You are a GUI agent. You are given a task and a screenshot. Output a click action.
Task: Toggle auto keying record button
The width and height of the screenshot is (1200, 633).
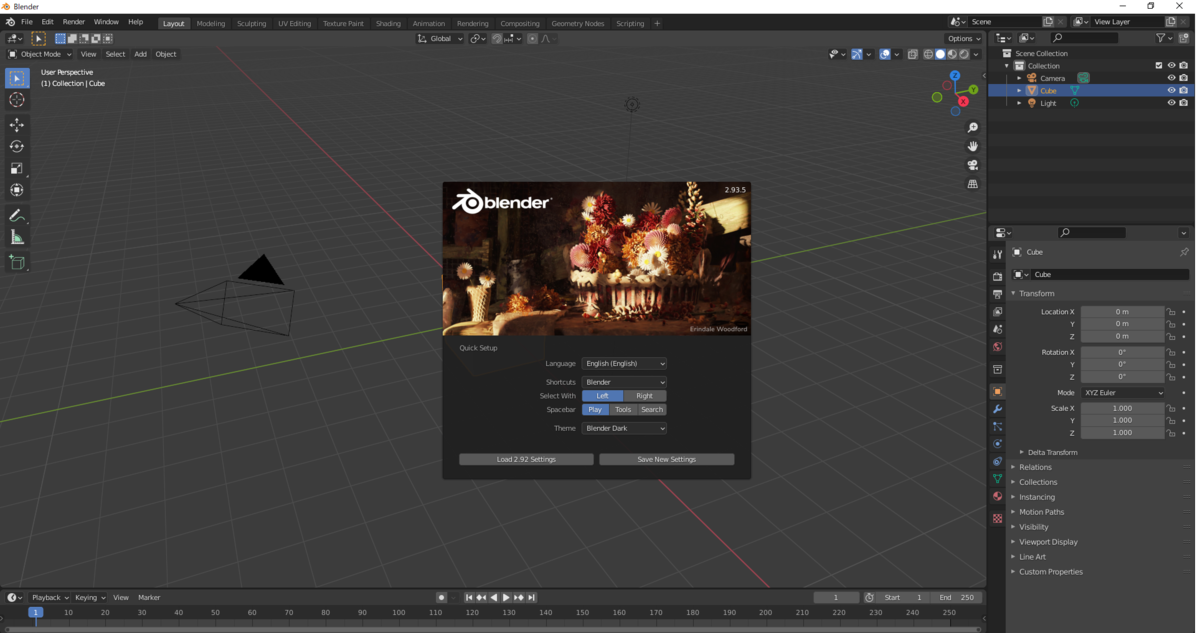pyautogui.click(x=441, y=597)
